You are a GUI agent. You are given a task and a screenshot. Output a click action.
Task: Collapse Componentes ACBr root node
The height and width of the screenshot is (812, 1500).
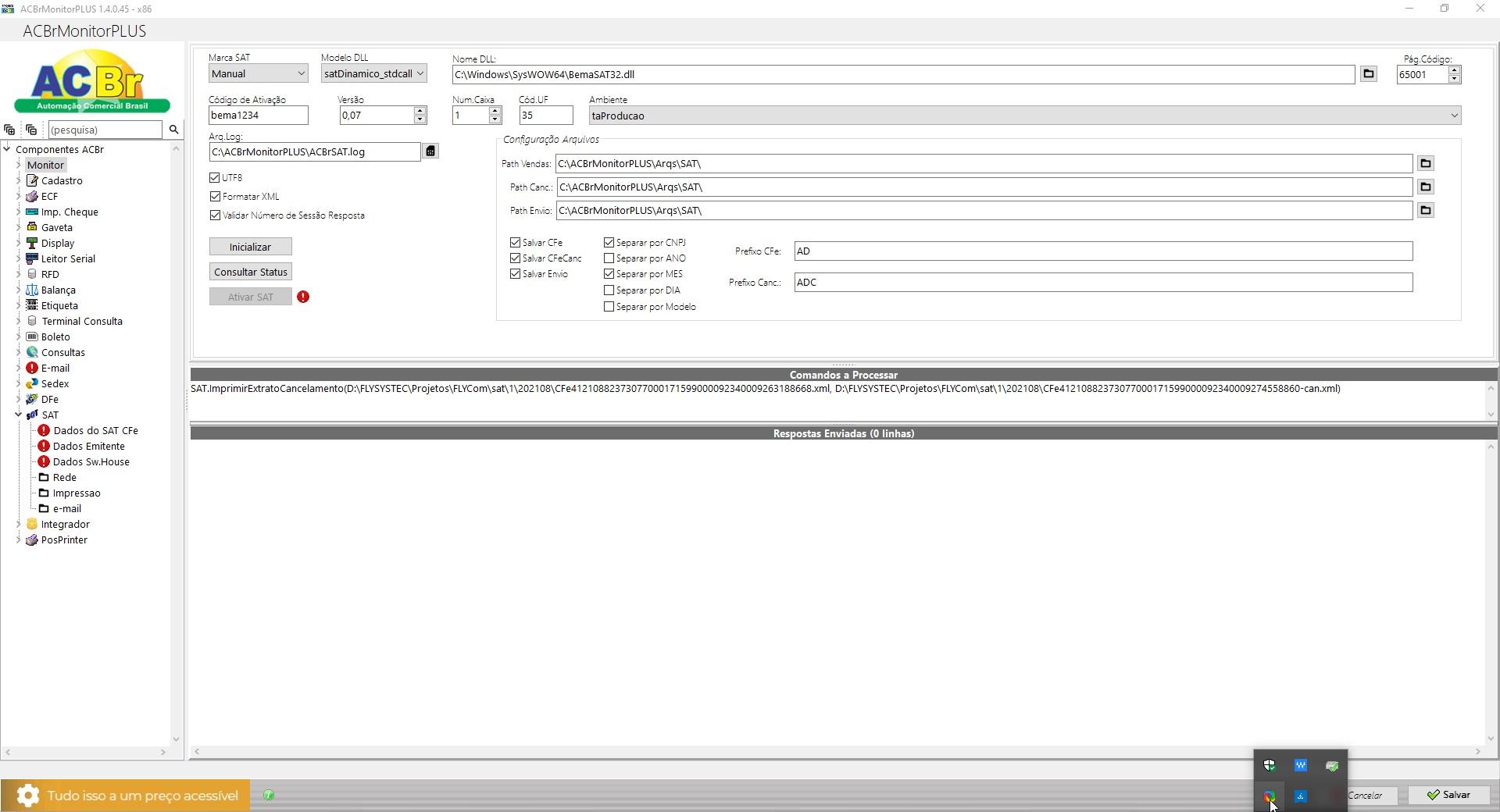(x=7, y=149)
